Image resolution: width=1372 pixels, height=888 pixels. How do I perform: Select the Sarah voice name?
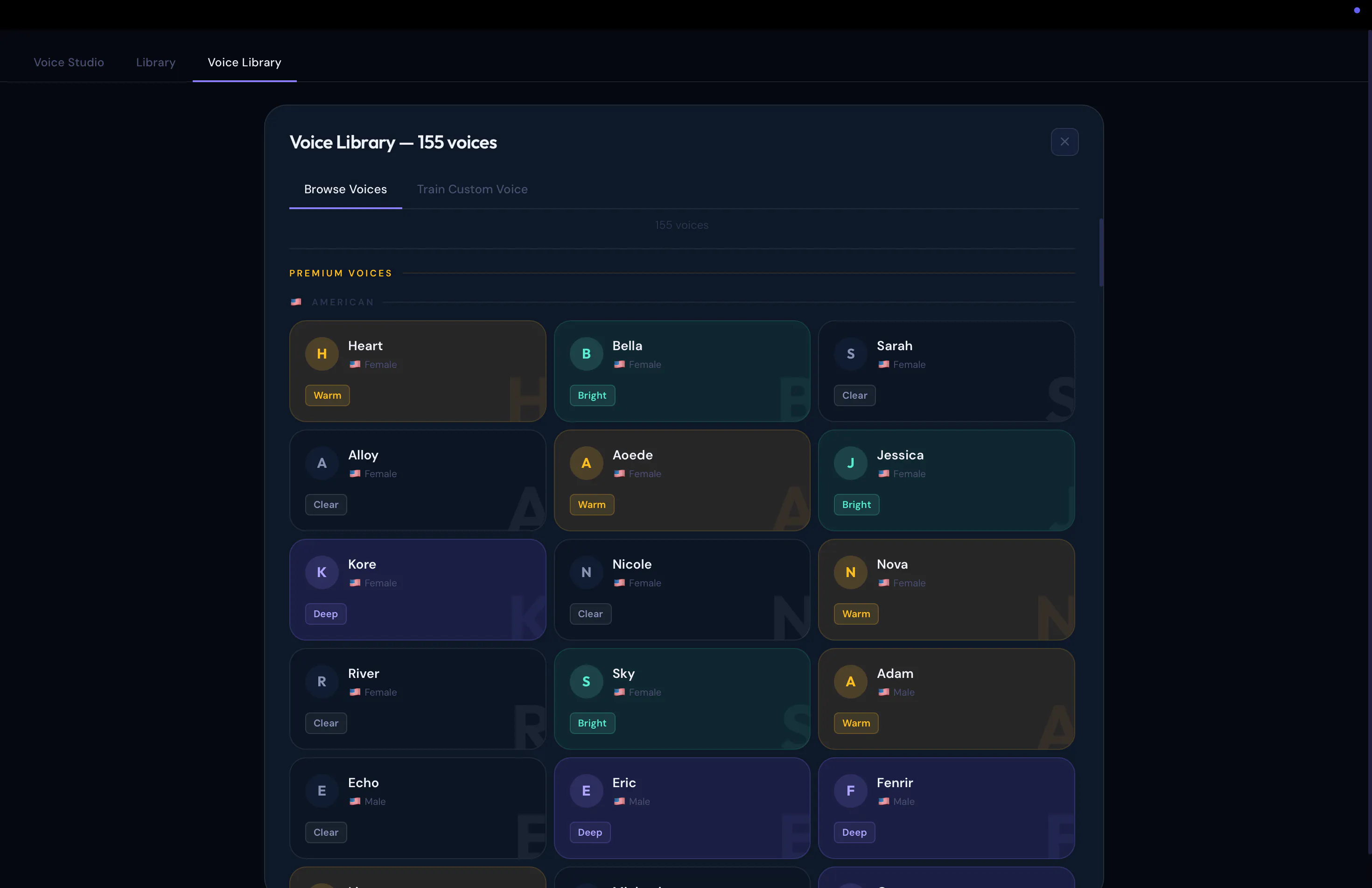pos(894,346)
